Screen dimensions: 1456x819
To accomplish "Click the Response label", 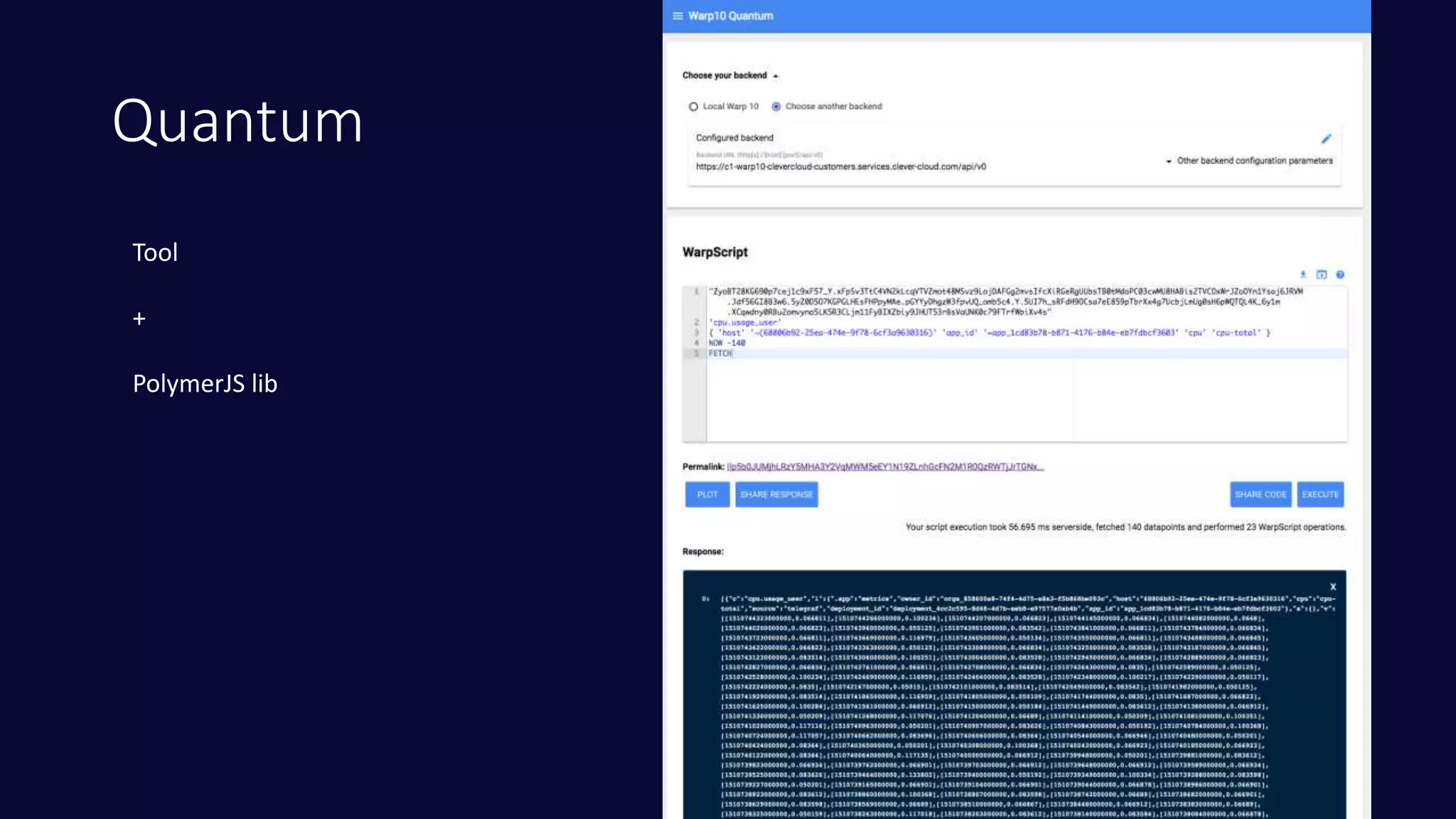I will [703, 552].
